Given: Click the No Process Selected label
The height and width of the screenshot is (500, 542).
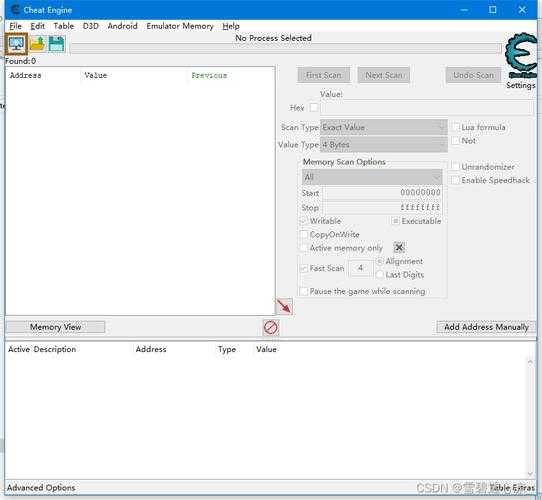Looking at the screenshot, I should tap(273, 38).
